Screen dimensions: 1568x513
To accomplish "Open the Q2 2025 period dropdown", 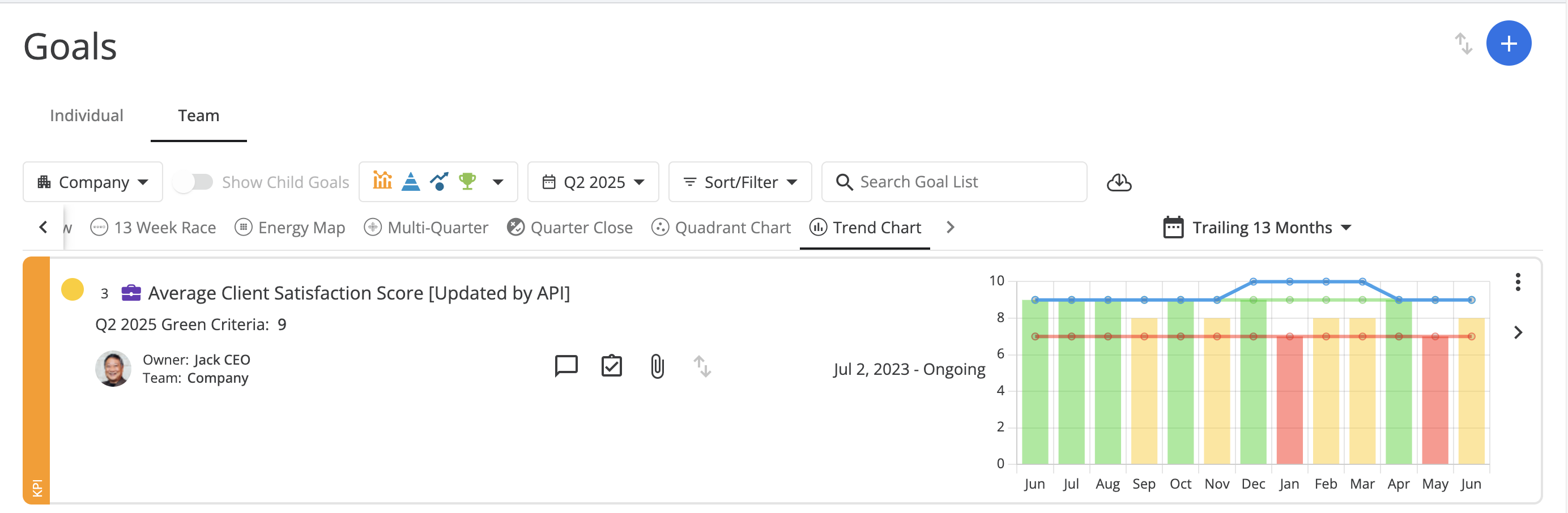I will (593, 182).
